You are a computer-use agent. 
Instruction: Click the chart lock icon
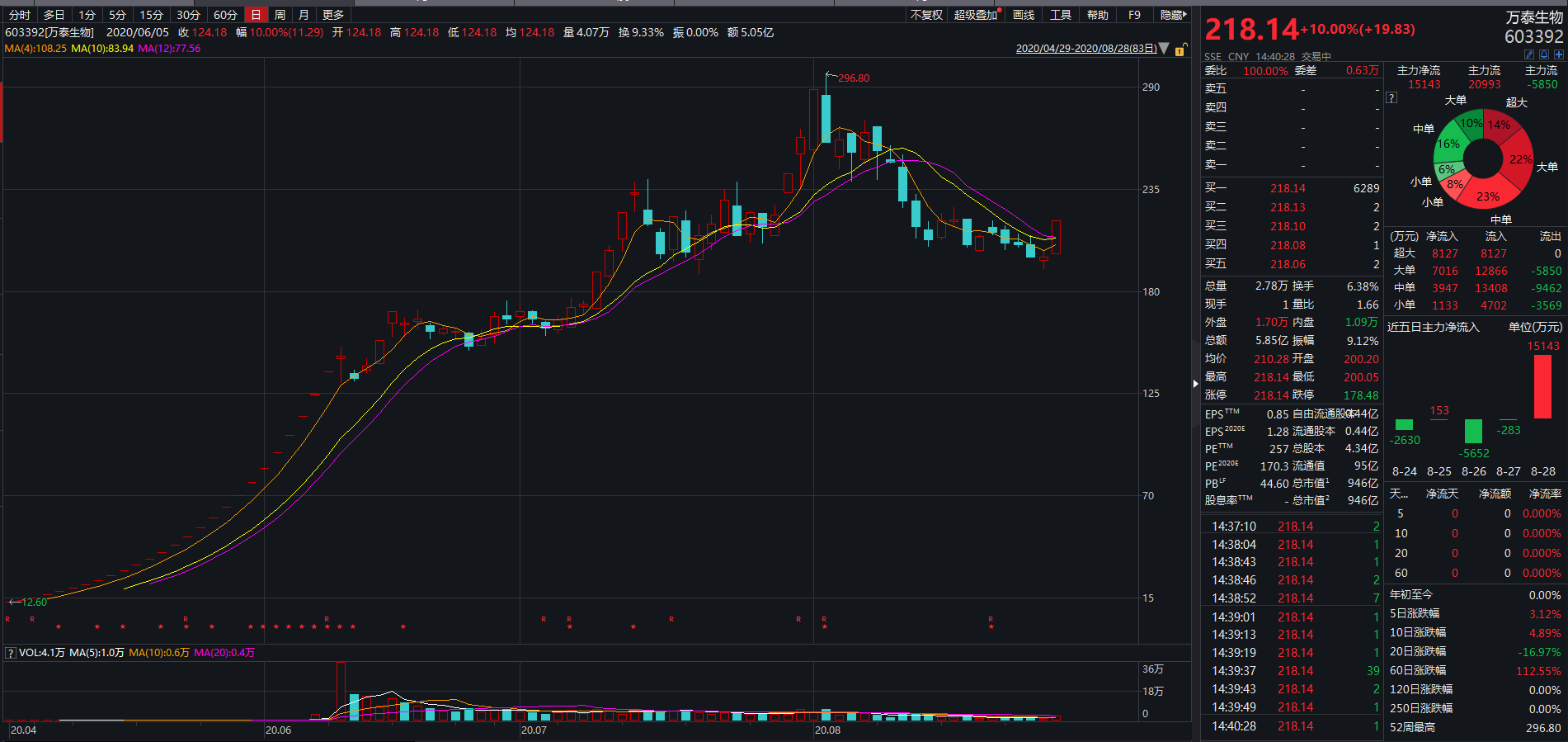(1180, 50)
